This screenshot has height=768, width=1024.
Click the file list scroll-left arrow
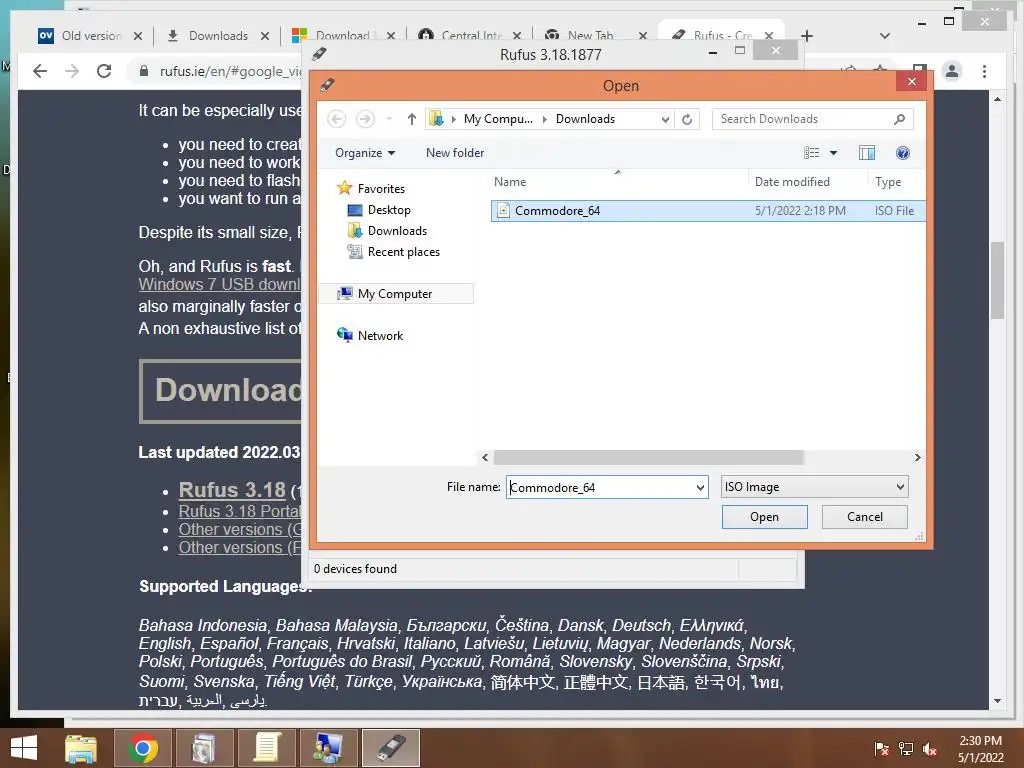click(x=485, y=458)
